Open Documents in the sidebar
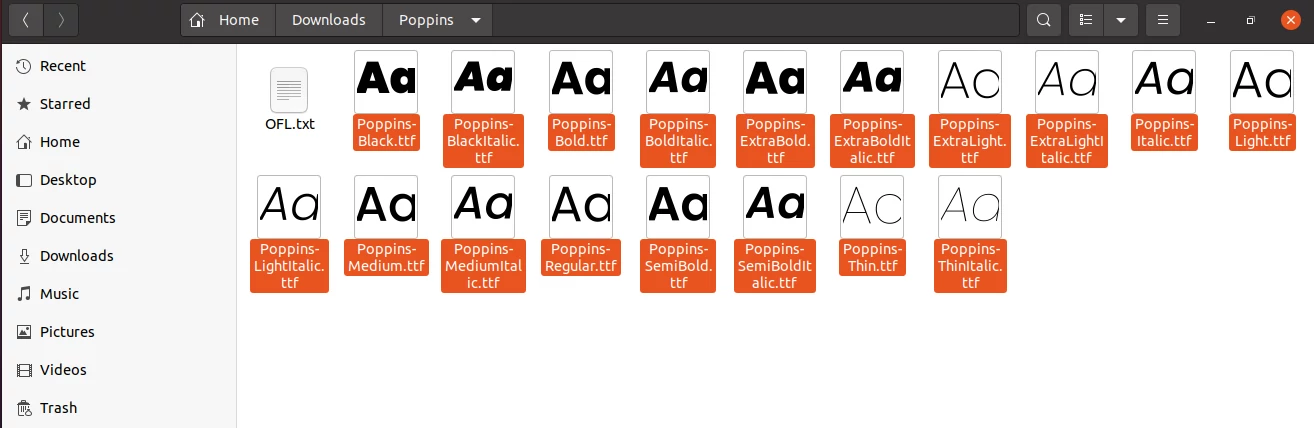Viewport: 1314px width, 428px height. pos(118,218)
